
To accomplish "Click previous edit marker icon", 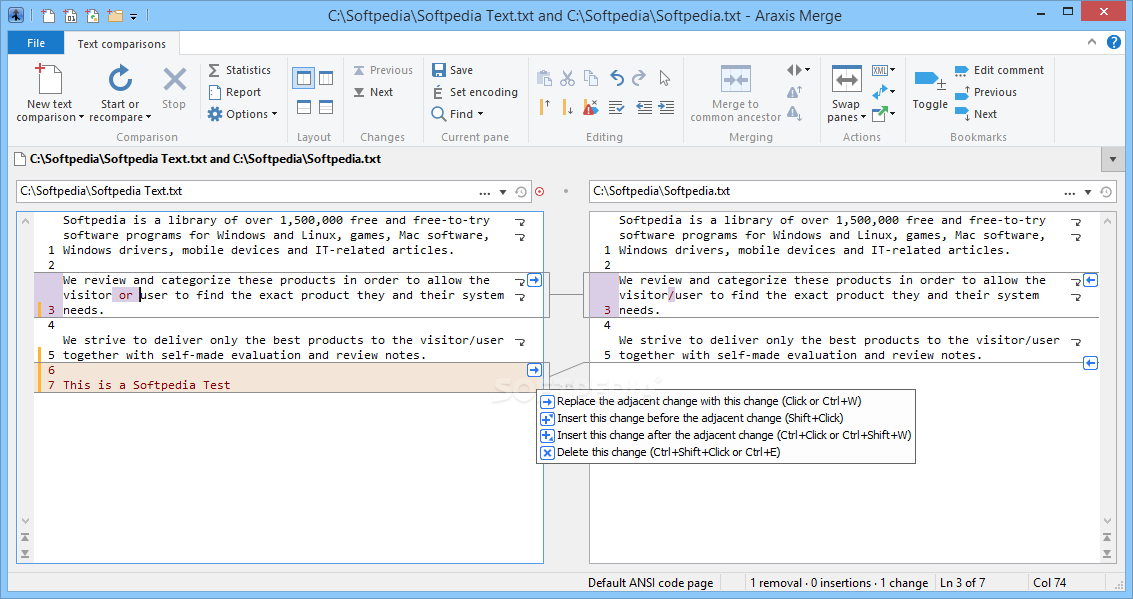I will [545, 108].
